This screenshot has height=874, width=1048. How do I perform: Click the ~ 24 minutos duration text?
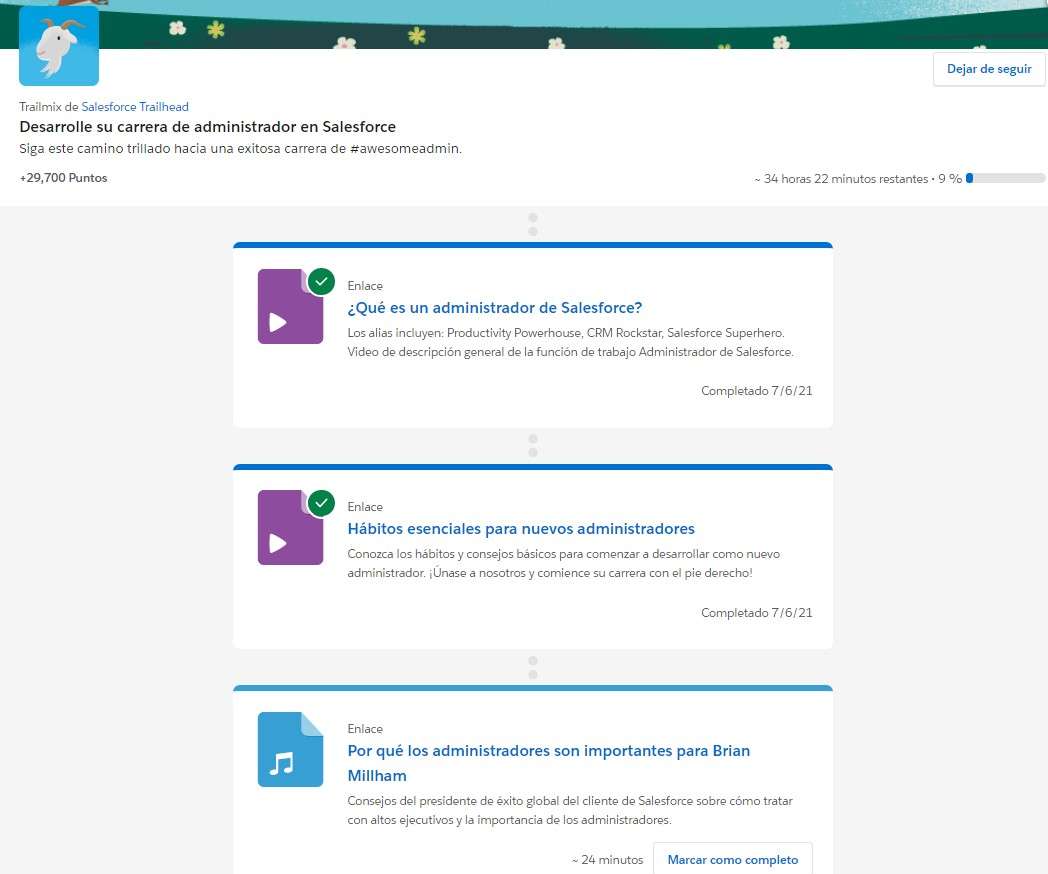click(608, 859)
